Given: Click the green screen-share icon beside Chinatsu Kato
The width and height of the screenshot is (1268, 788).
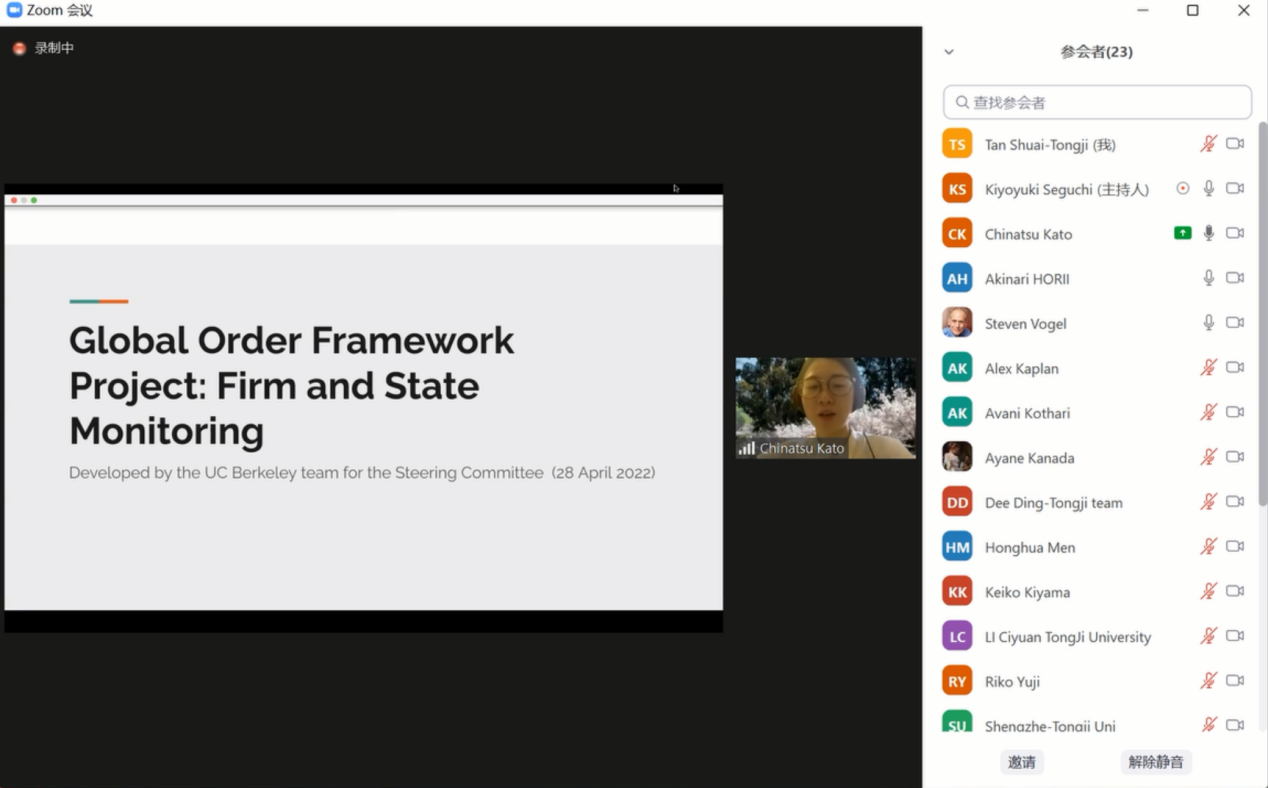Looking at the screenshot, I should pos(1183,233).
